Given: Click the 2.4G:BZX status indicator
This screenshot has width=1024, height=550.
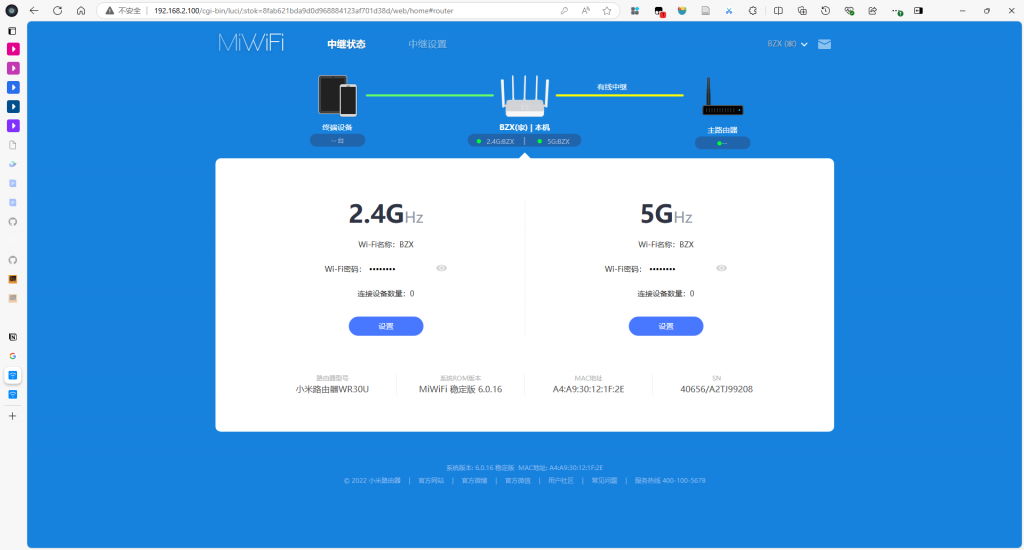Looking at the screenshot, I should 496,141.
